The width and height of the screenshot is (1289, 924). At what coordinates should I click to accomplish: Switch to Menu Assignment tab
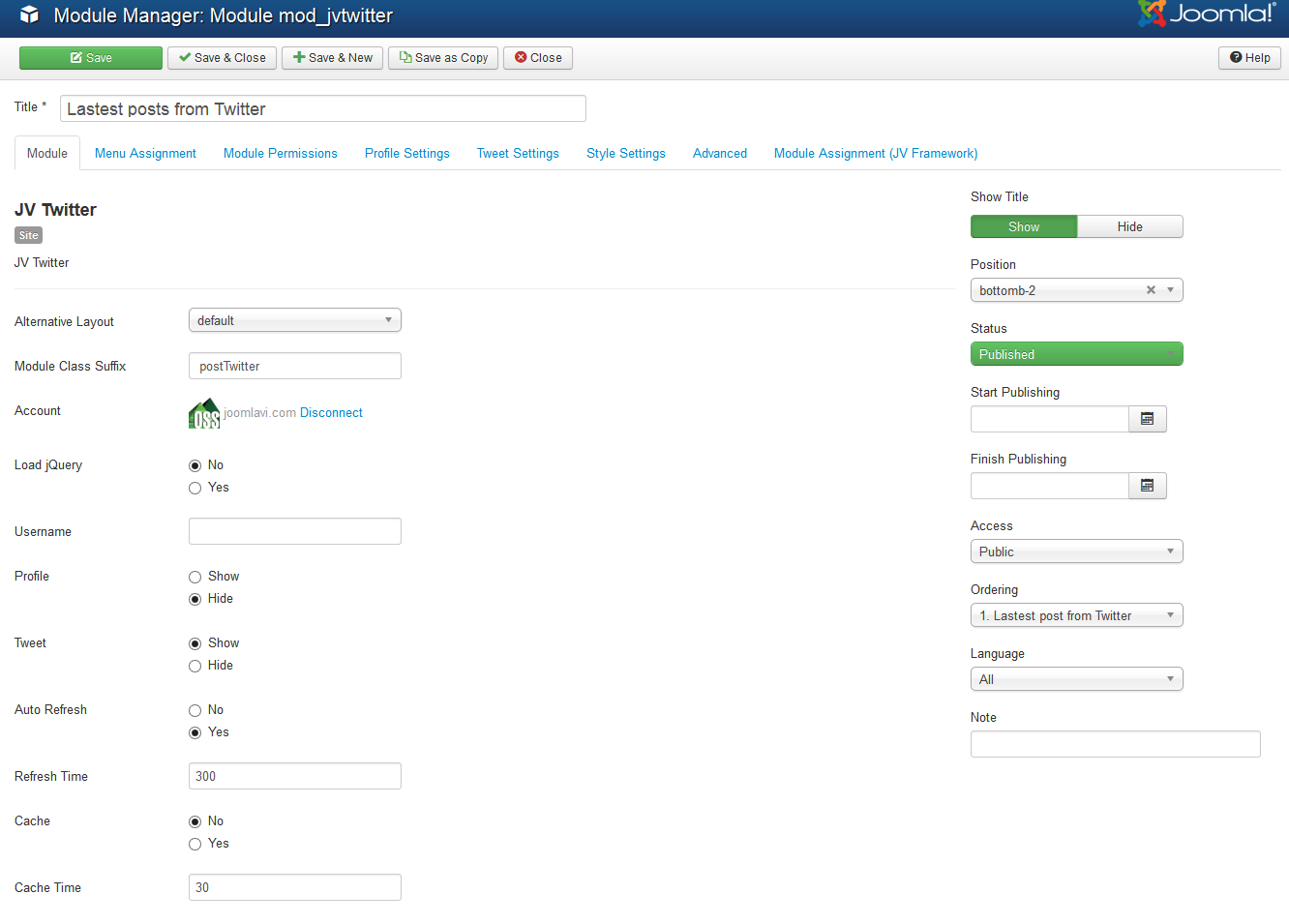[145, 153]
